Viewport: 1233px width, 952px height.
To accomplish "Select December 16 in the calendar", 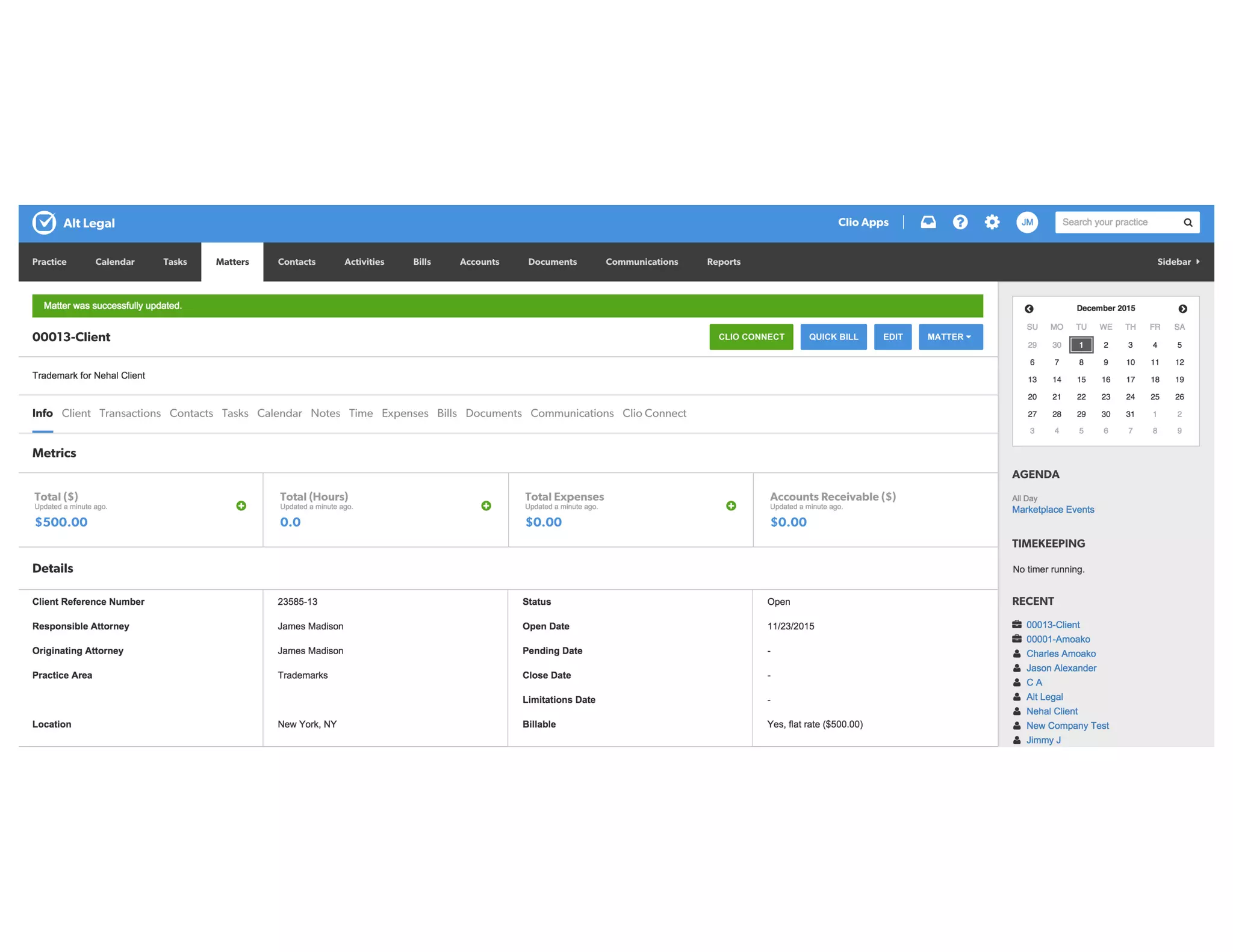I will 1105,380.
